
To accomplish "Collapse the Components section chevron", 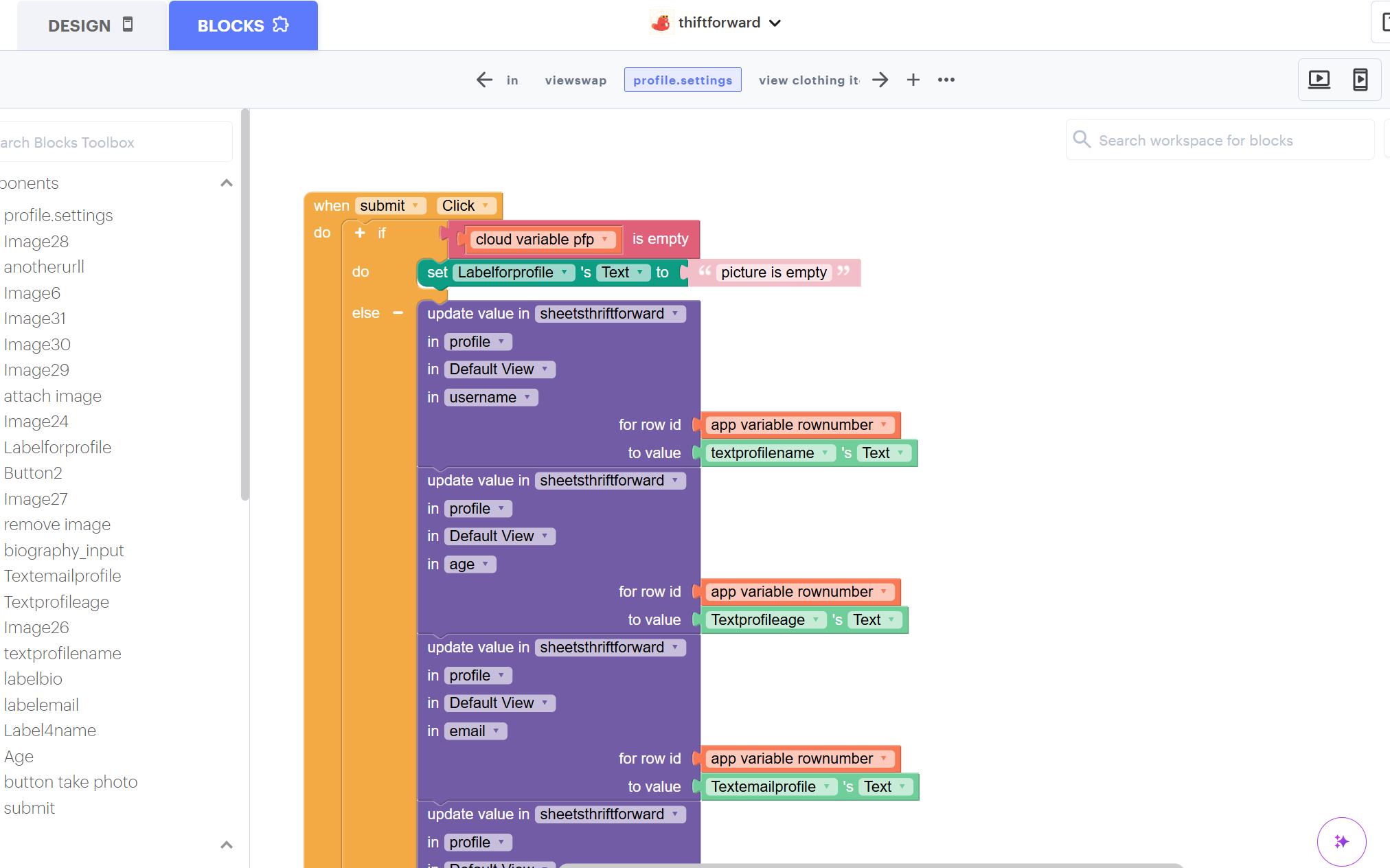I will click(226, 183).
